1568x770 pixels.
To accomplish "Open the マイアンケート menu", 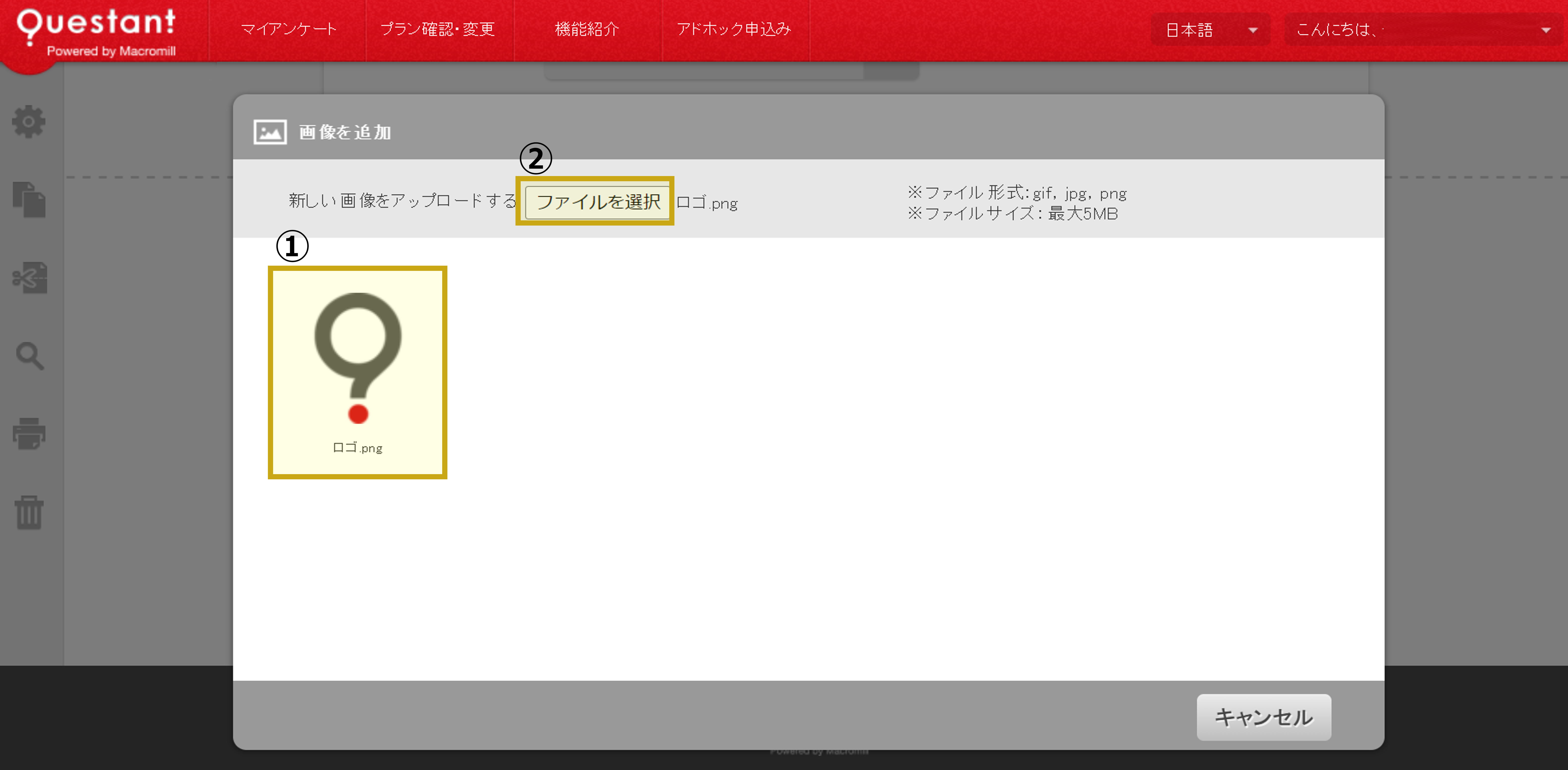I will pos(288,29).
